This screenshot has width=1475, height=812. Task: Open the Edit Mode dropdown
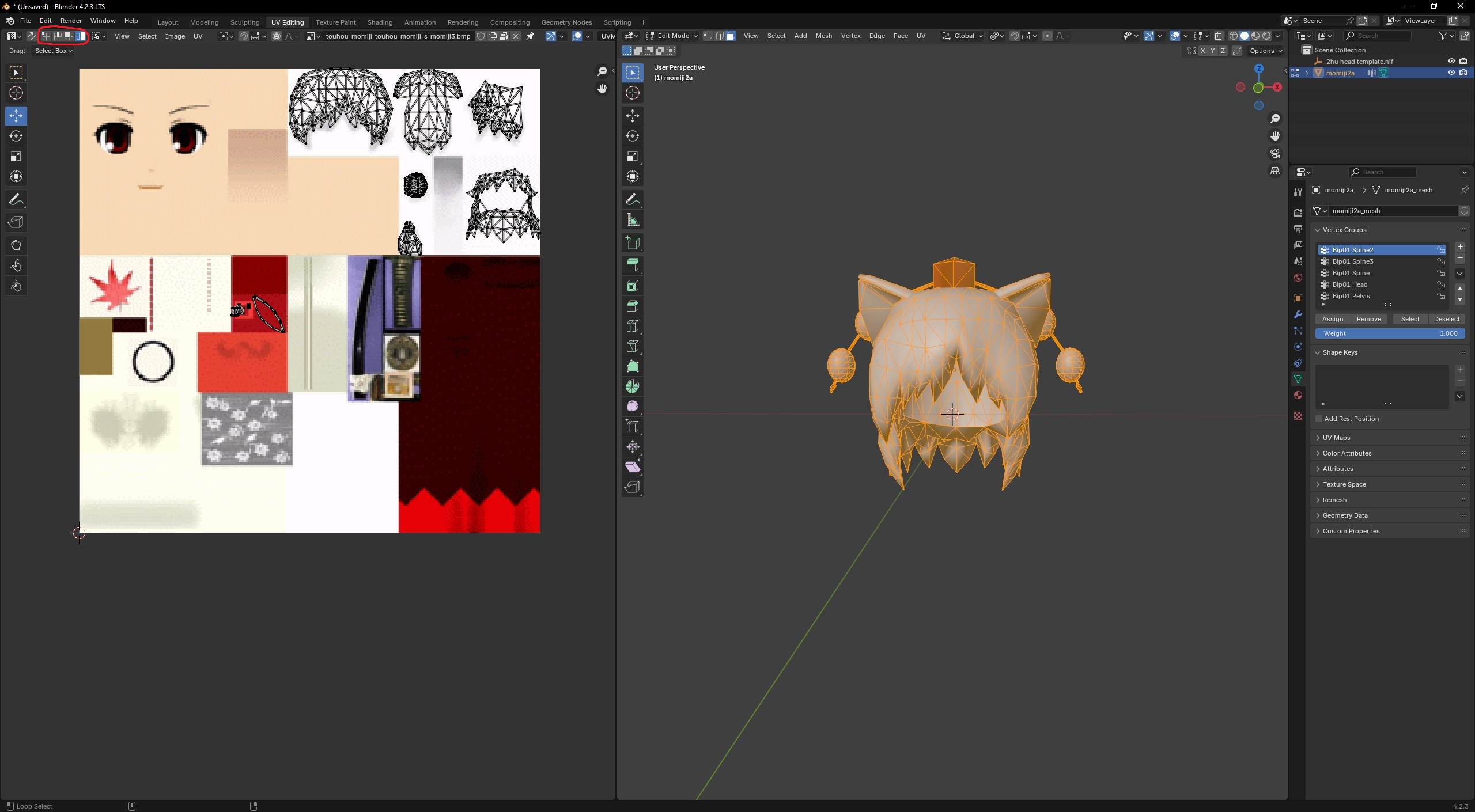[x=672, y=36]
